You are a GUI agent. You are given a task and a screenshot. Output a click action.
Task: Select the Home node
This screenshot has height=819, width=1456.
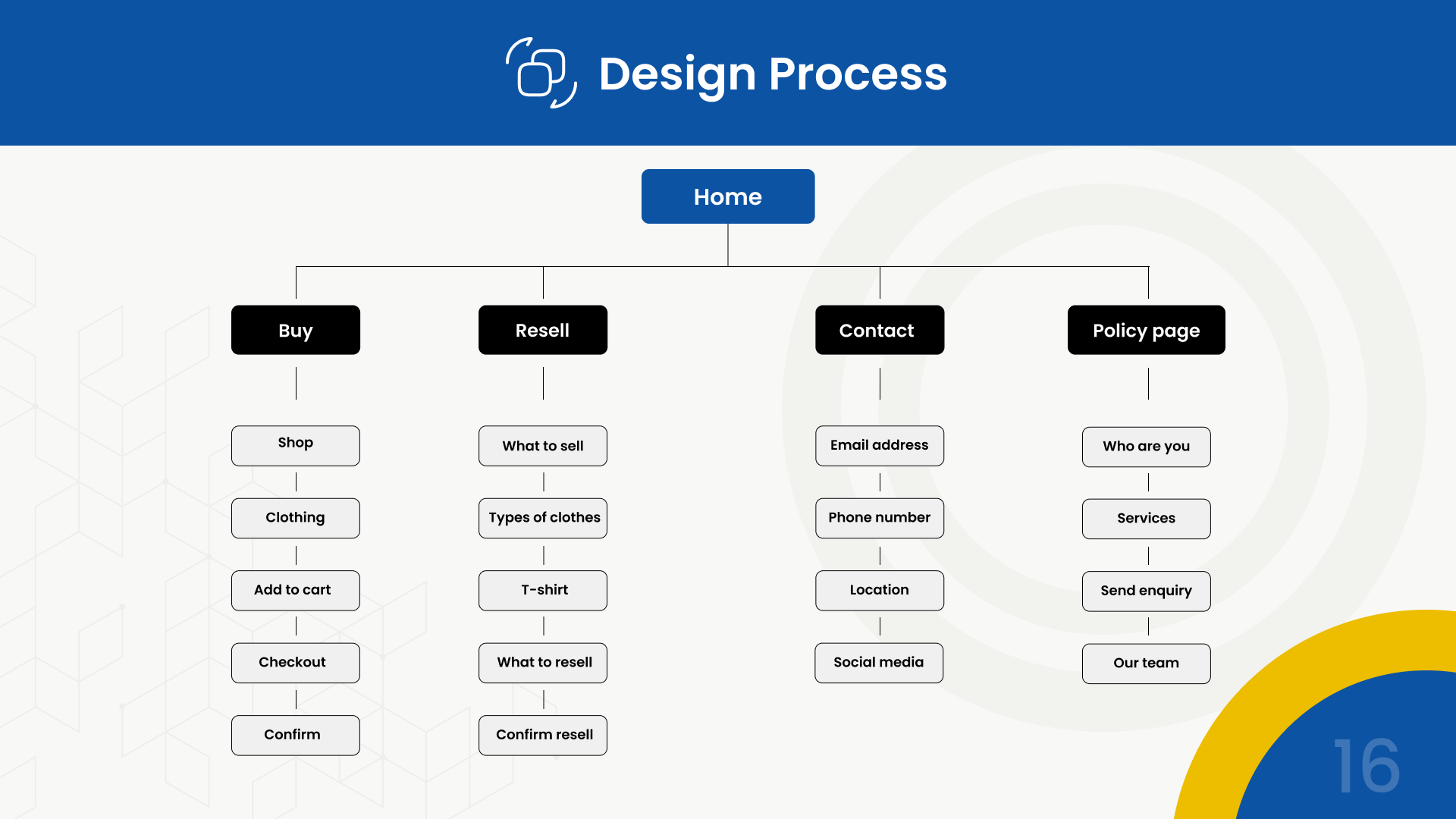coord(727,196)
